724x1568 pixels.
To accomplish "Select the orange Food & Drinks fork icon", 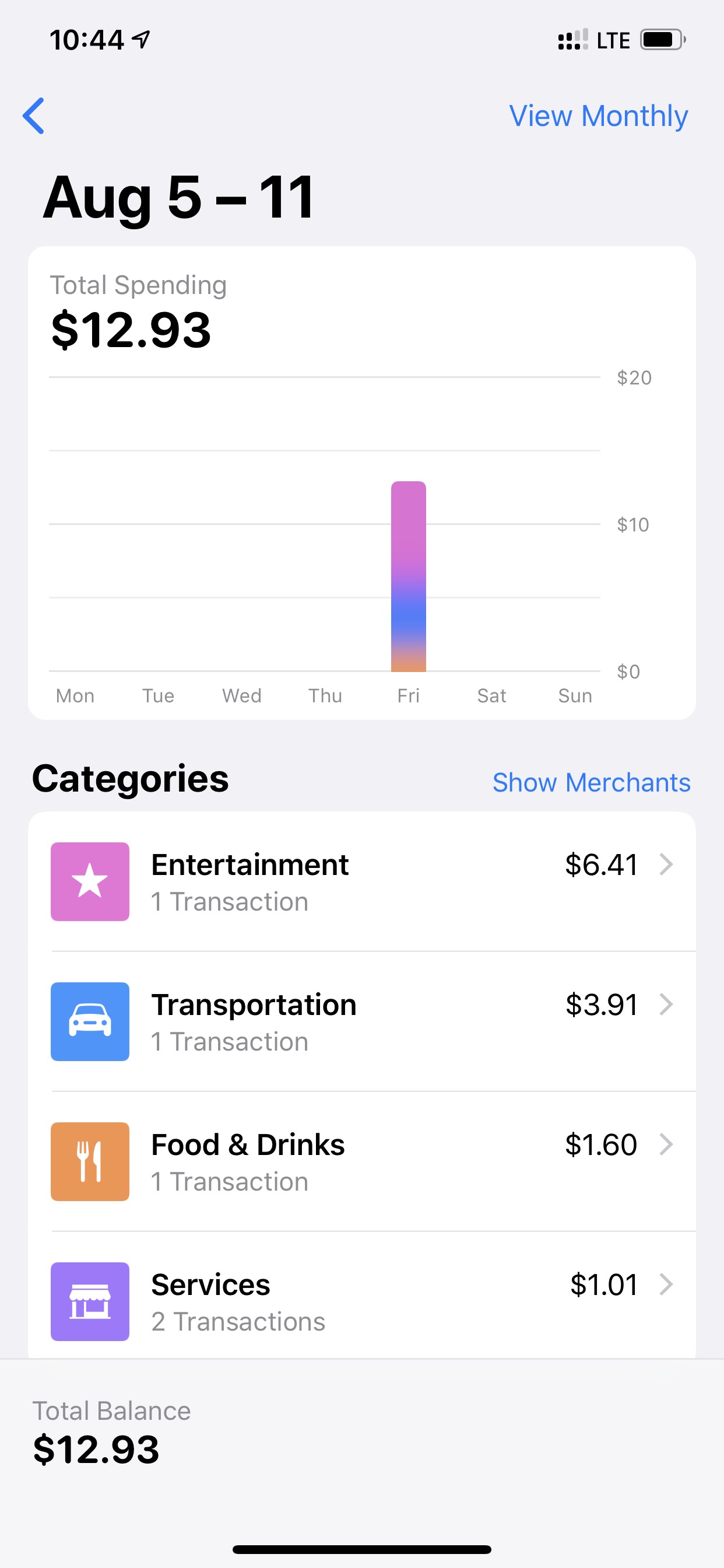I will click(x=89, y=1161).
